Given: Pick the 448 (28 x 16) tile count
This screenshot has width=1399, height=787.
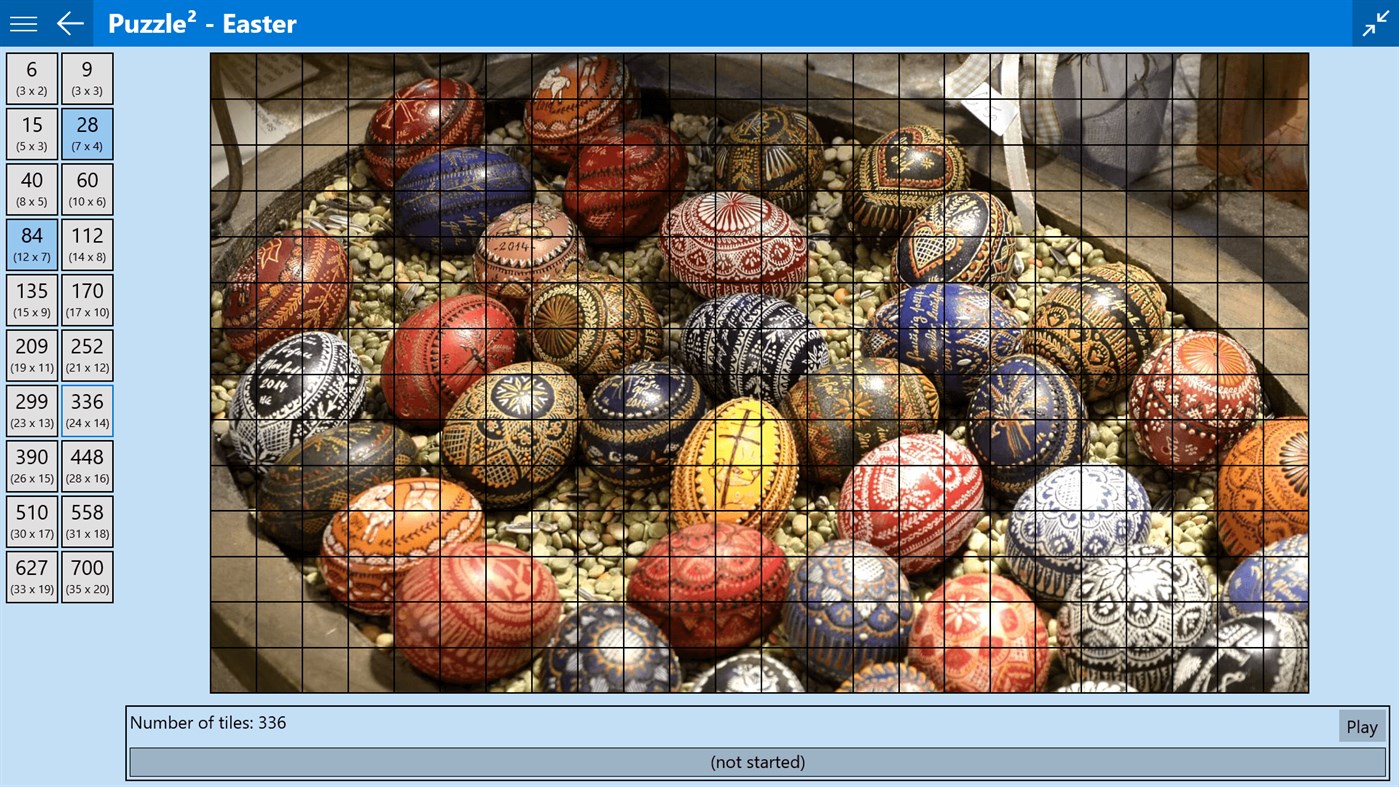Looking at the screenshot, I should click(x=87, y=464).
